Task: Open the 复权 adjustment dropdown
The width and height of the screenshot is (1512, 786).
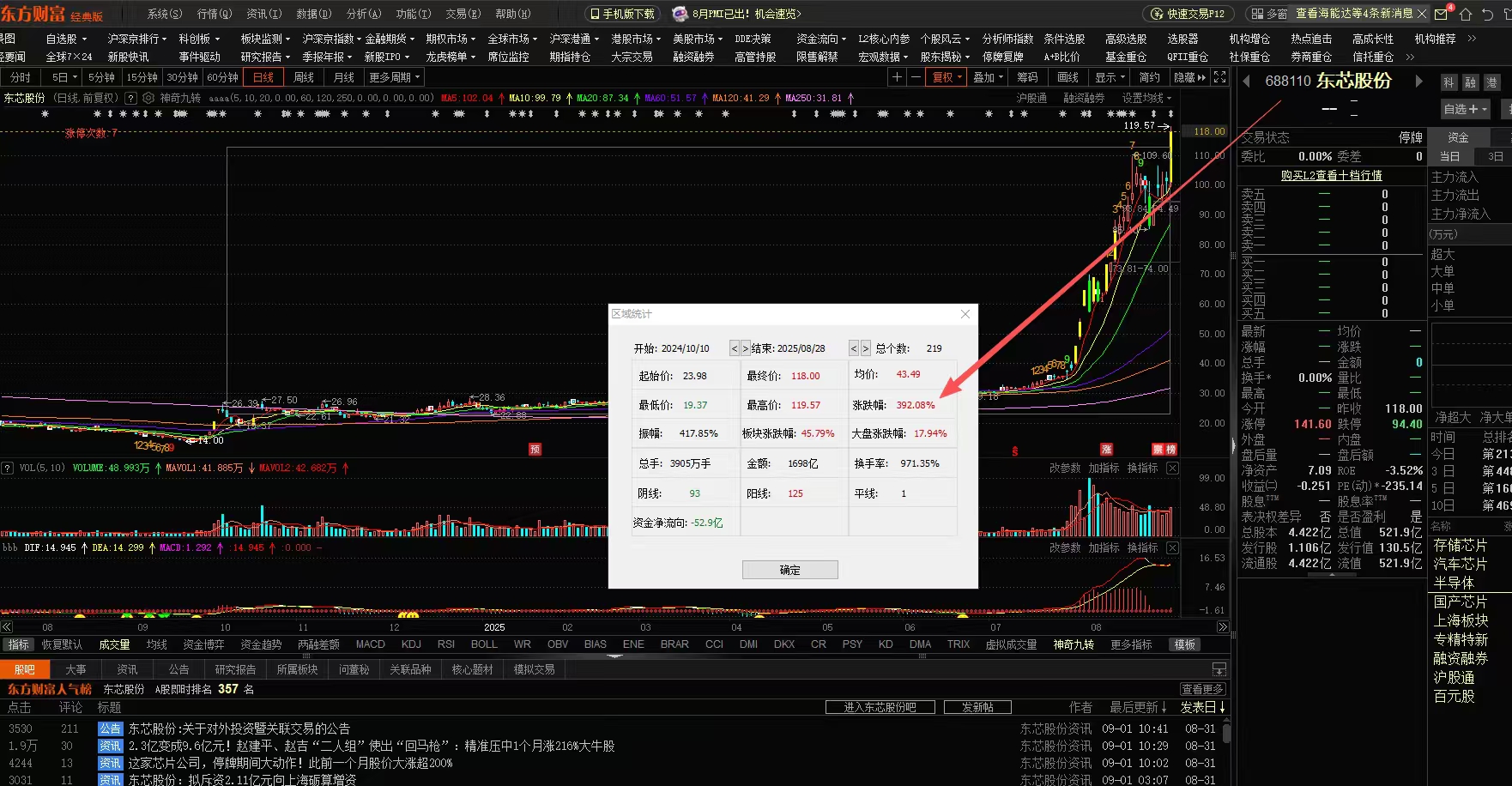Action: 947,77
